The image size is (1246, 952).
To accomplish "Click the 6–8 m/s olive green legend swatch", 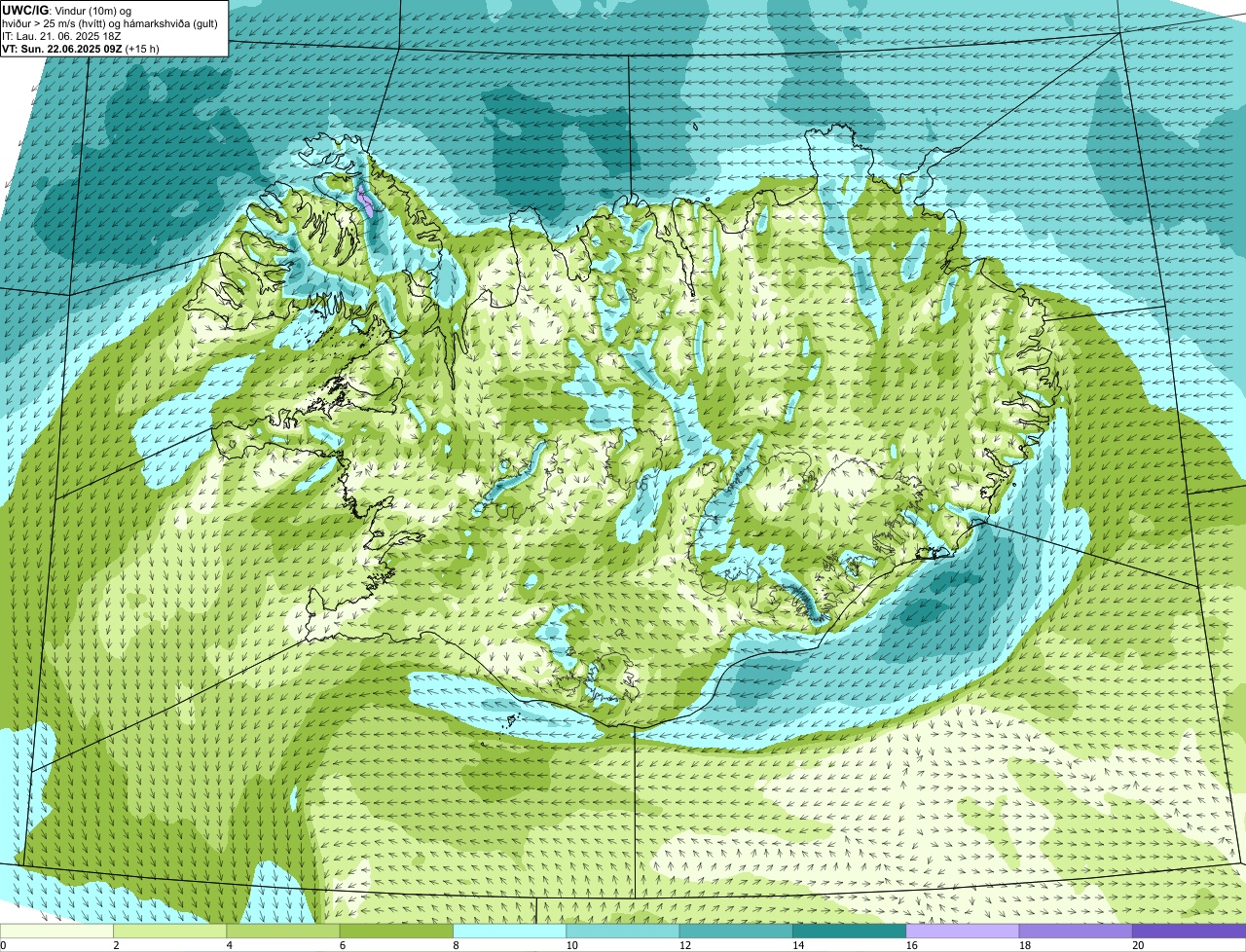I will click(x=396, y=931).
